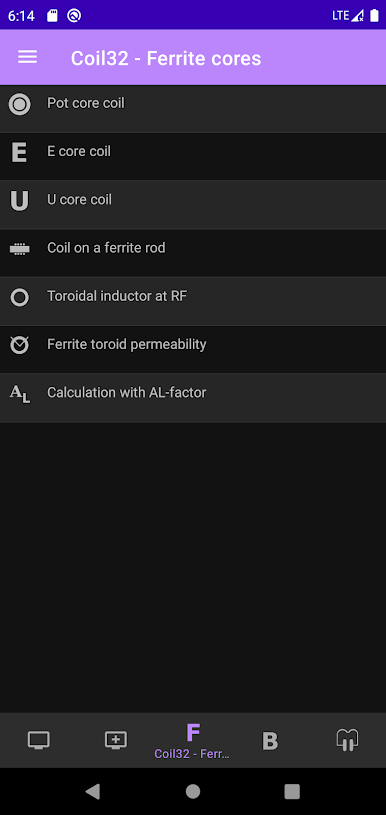Select the Coil32 - Ferrite F tab
Viewport: 386px width, 815px height.
pos(193,740)
